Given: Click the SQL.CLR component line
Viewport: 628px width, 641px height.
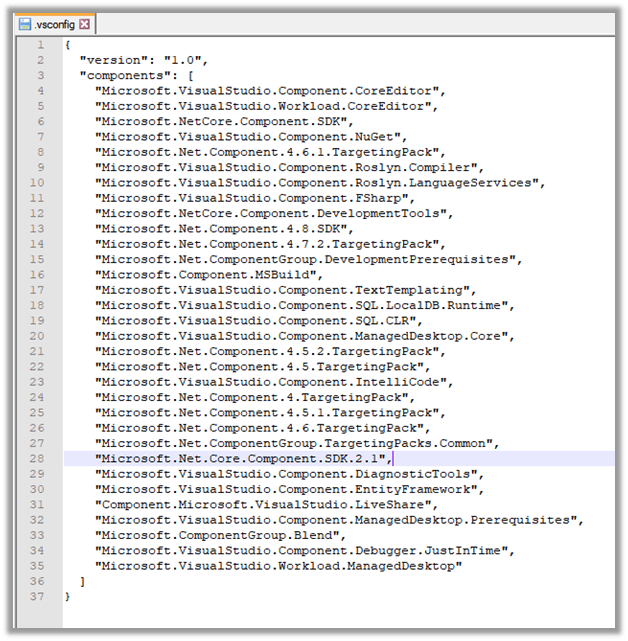Looking at the screenshot, I should pos(259,320).
